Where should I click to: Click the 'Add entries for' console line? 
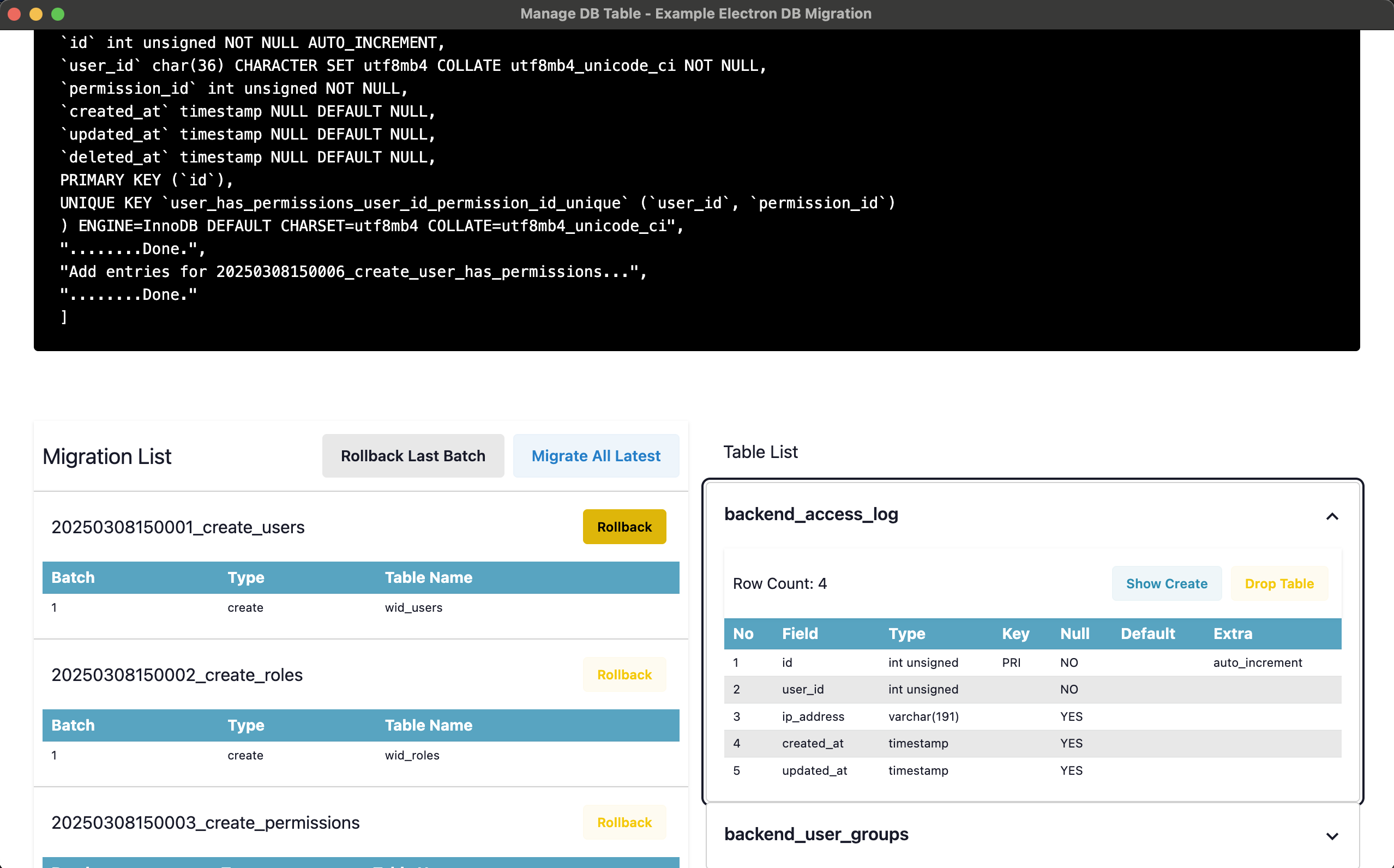click(x=353, y=272)
